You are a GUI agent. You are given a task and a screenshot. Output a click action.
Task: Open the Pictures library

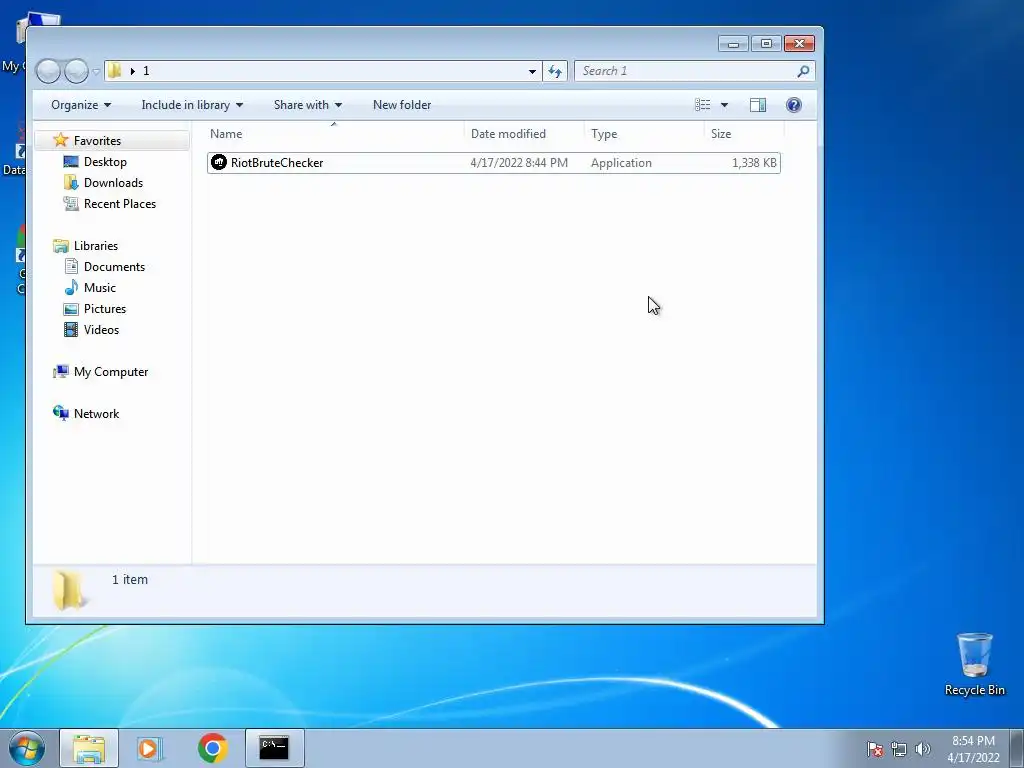[104, 308]
